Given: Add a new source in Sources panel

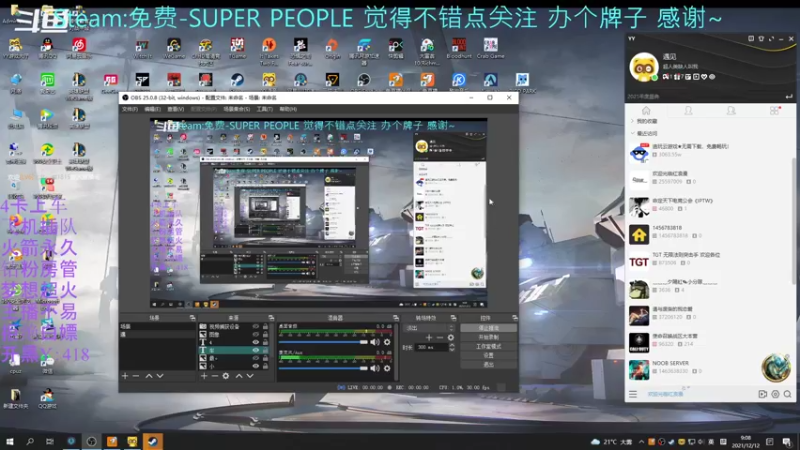Looking at the screenshot, I should click(204, 376).
